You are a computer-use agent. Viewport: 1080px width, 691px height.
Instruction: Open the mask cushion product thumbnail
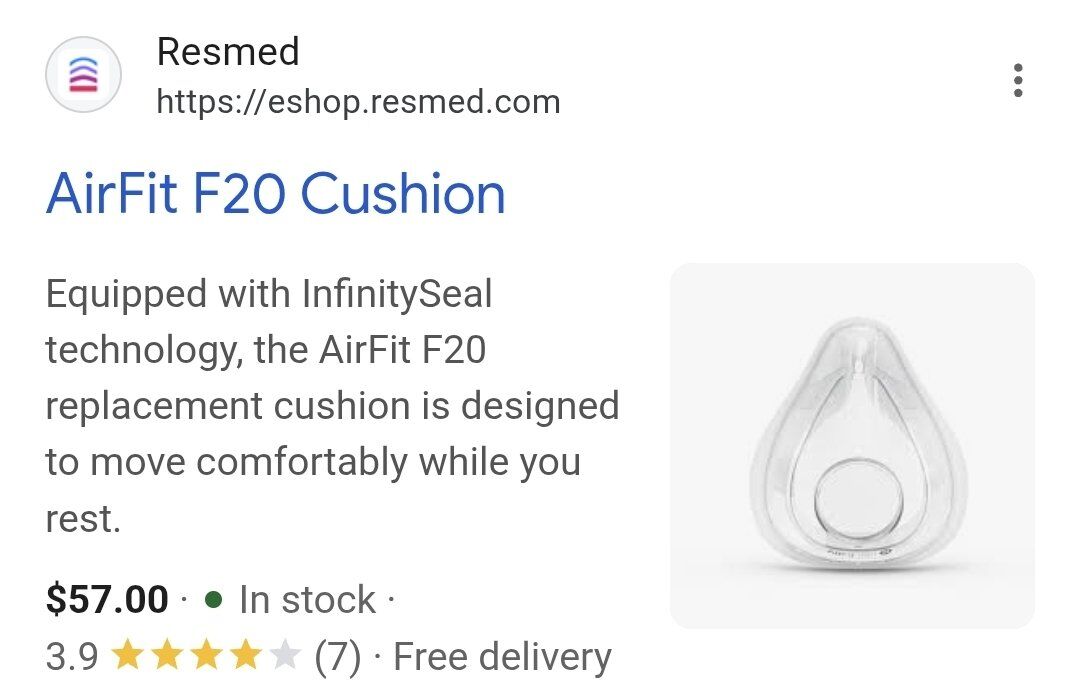(x=852, y=445)
